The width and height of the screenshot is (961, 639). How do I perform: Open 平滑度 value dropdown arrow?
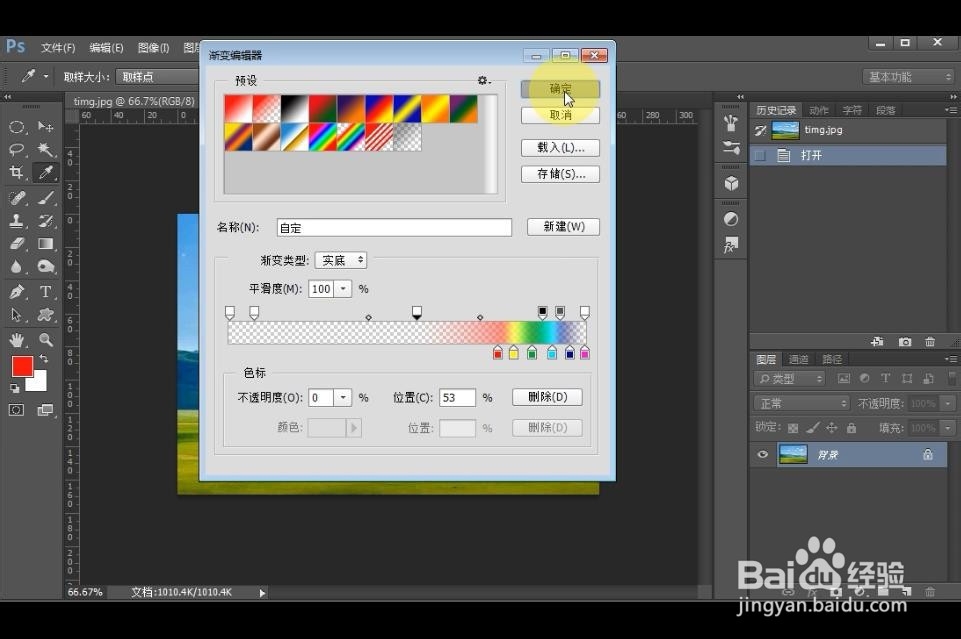tap(343, 289)
